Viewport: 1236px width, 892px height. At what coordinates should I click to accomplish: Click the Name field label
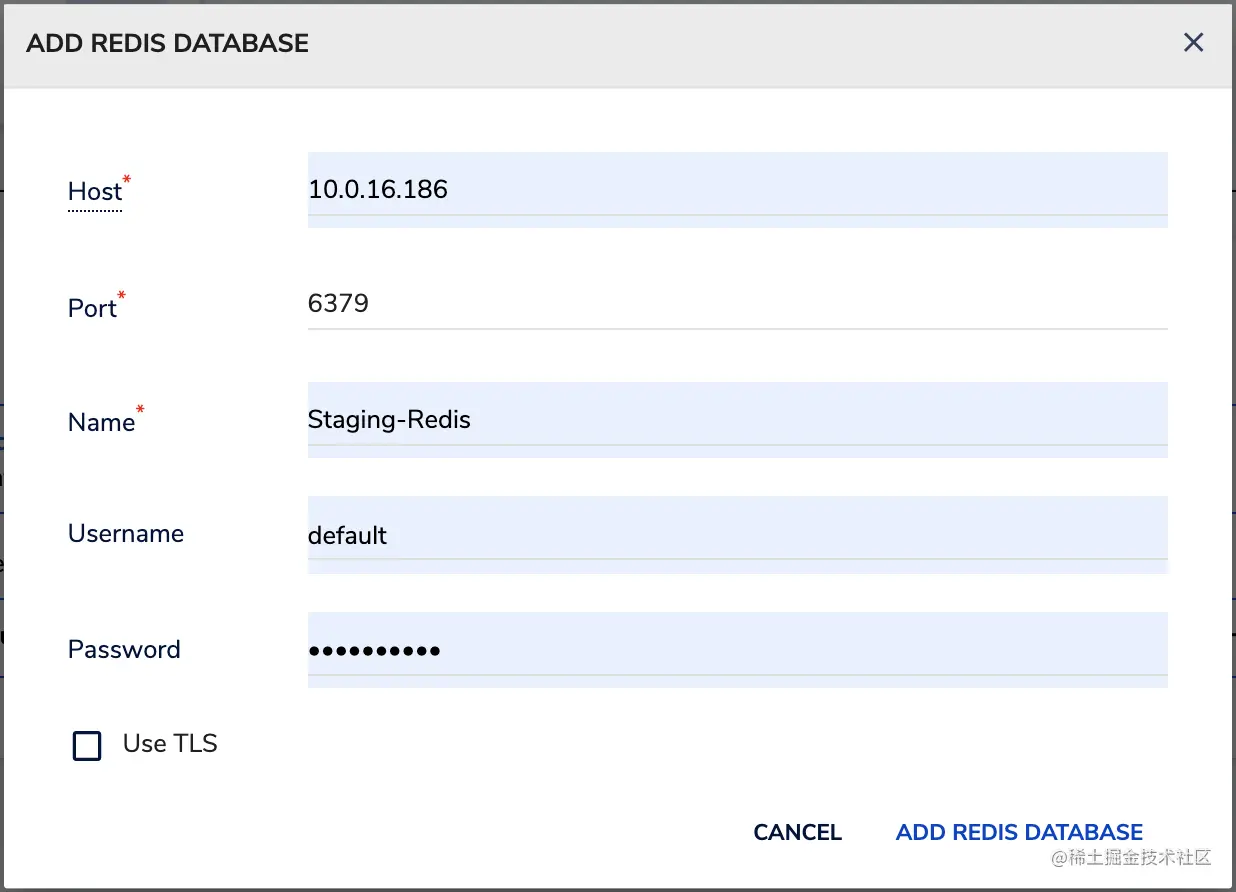tap(101, 423)
